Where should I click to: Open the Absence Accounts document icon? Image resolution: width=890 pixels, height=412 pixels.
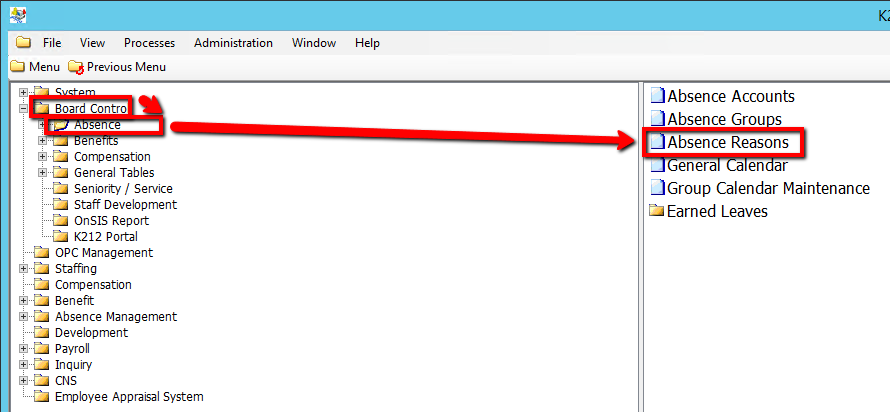[x=657, y=96]
